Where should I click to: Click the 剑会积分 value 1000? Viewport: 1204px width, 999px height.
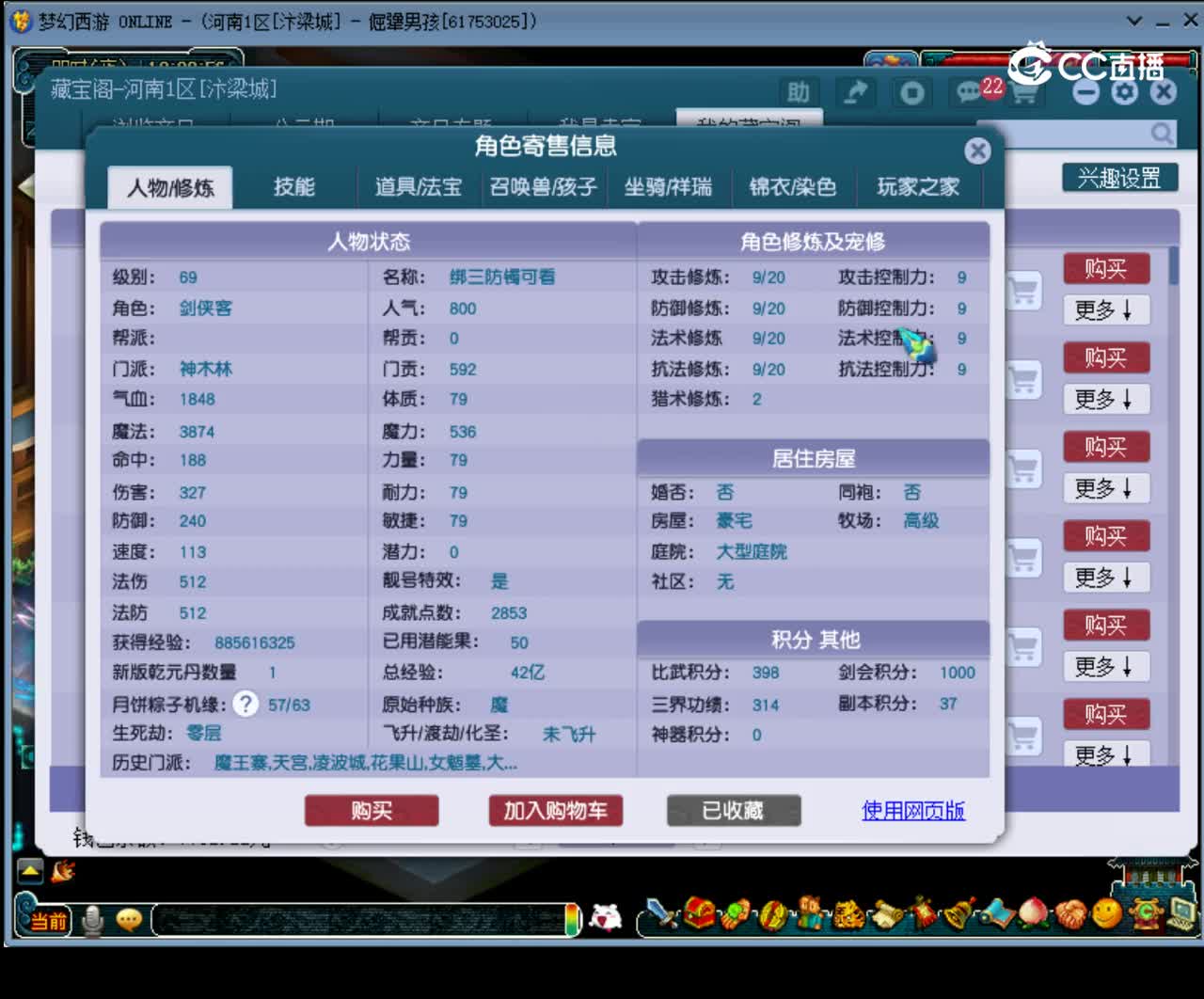[x=958, y=672]
